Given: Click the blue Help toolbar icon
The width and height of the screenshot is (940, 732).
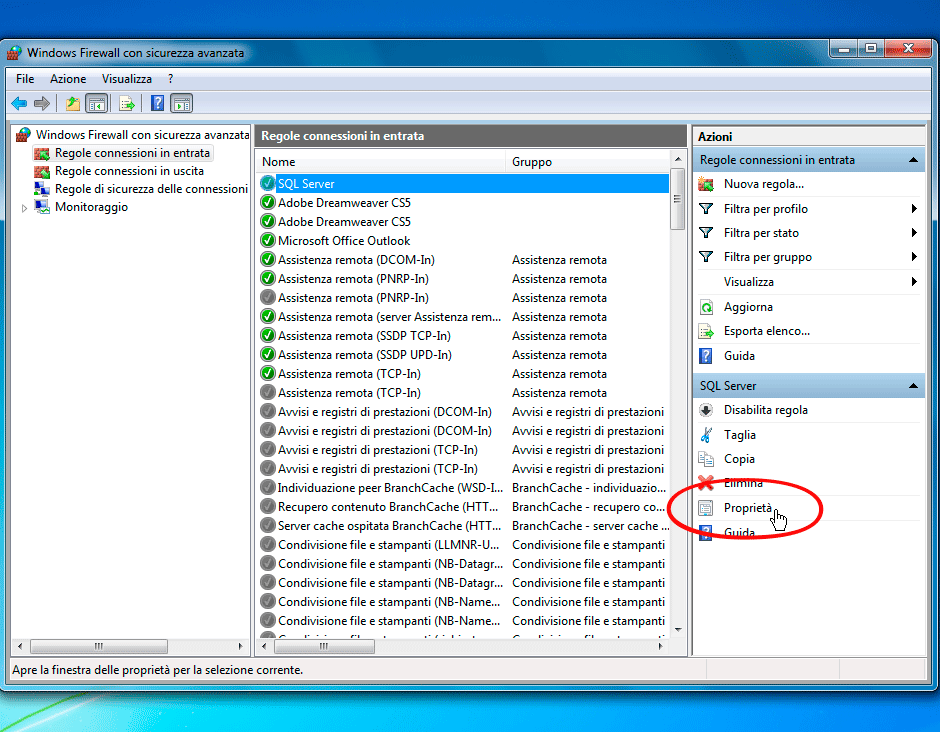Looking at the screenshot, I should pos(158,104).
